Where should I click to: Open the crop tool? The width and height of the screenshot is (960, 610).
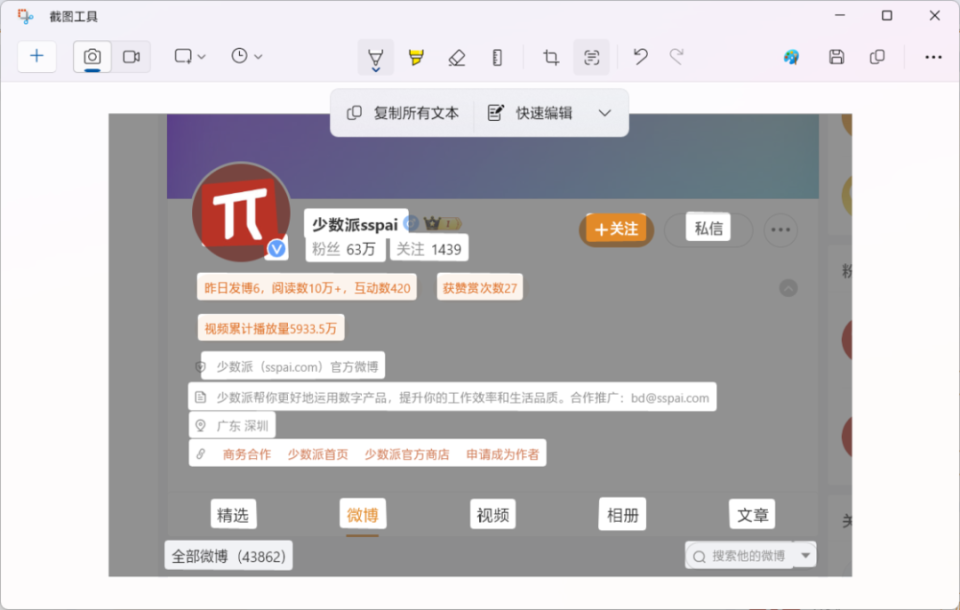coord(549,57)
